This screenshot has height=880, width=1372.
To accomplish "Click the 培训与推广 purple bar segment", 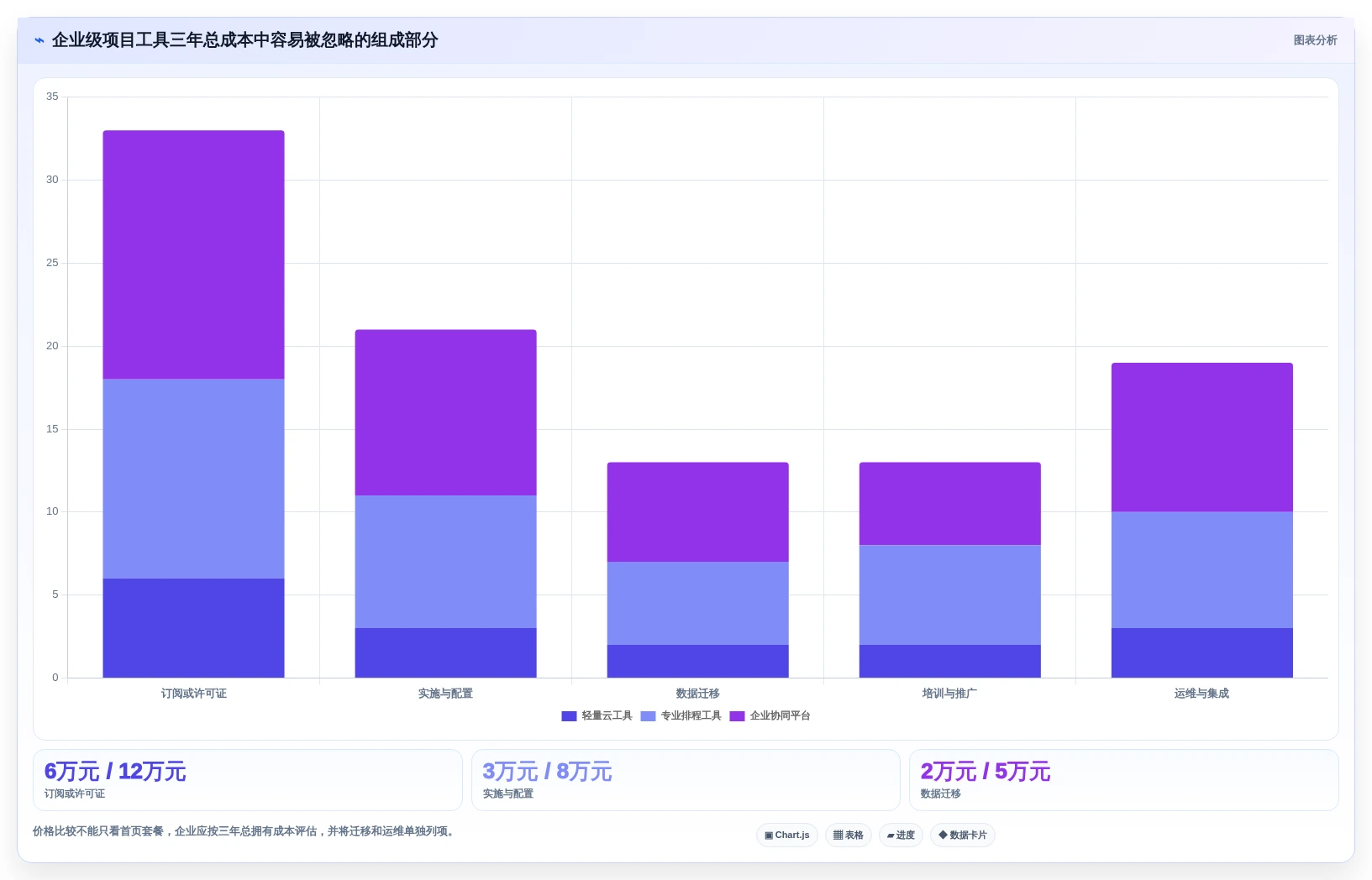I will (949, 504).
